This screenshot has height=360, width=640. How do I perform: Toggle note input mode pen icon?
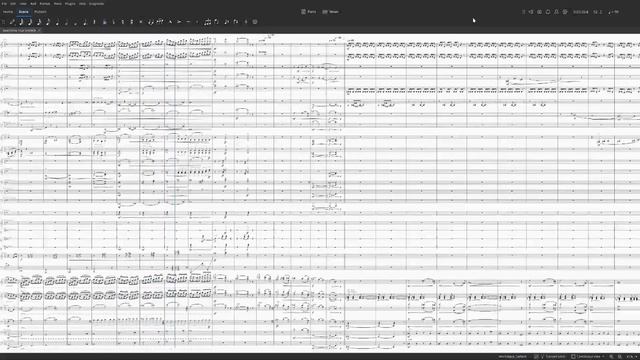(x=12, y=22)
